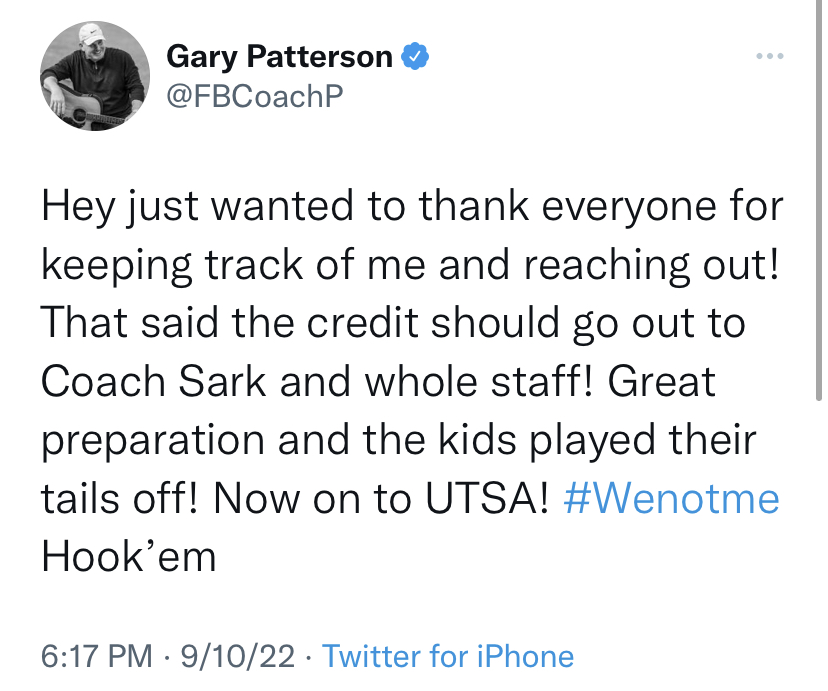Click the blue verified checkmark badge

click(415, 56)
